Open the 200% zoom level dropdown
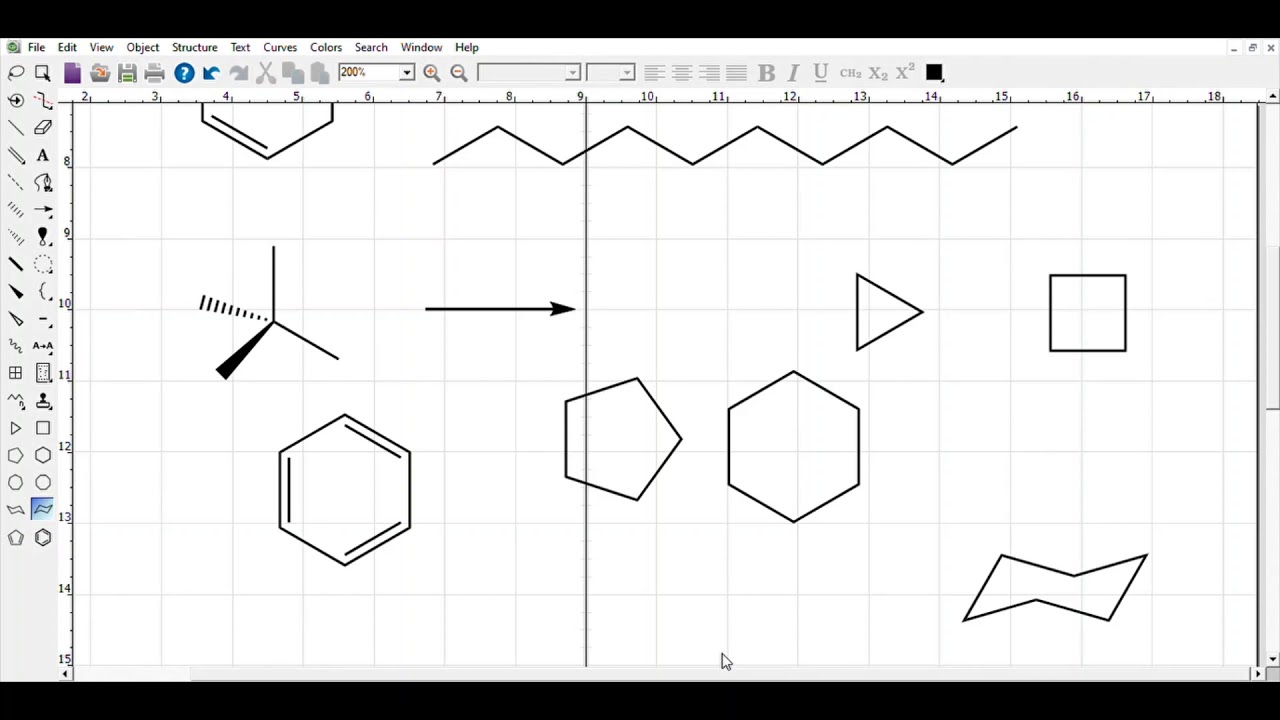Screen dimensions: 1280x720 click(x=407, y=73)
